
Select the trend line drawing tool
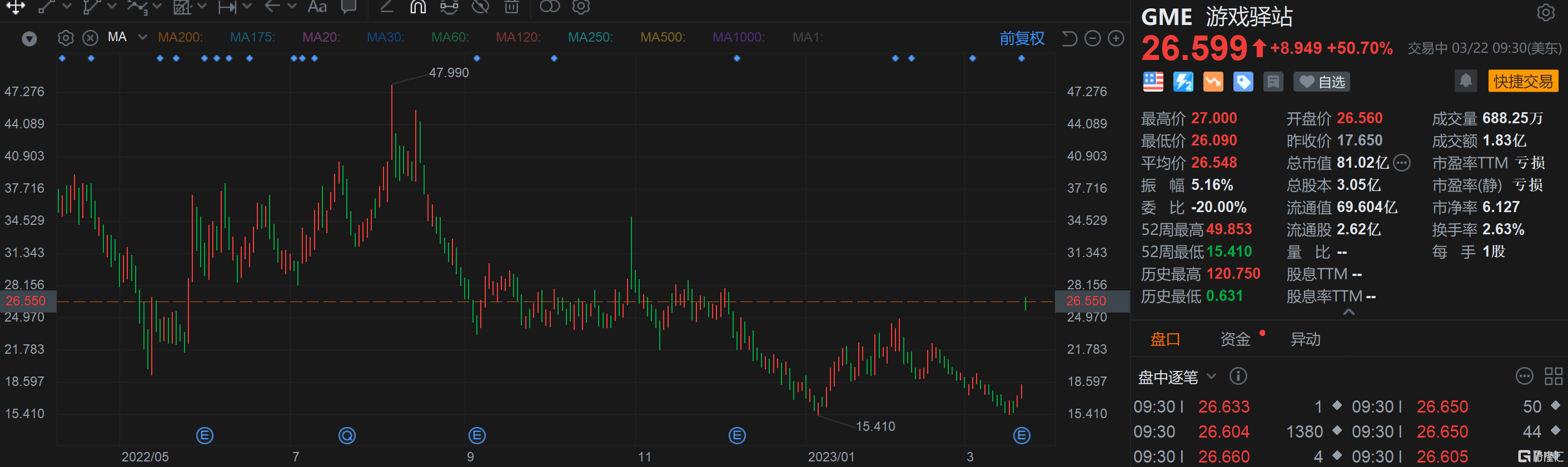(x=46, y=7)
